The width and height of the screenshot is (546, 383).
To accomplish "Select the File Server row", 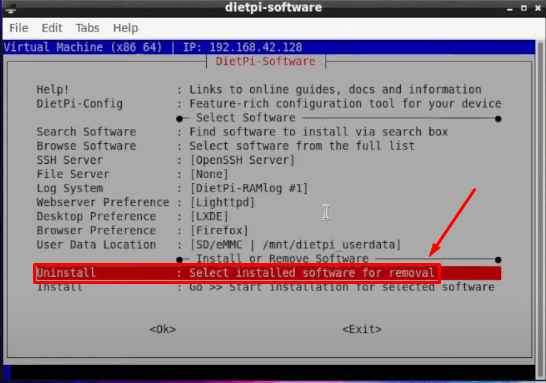I will [x=269, y=174].
